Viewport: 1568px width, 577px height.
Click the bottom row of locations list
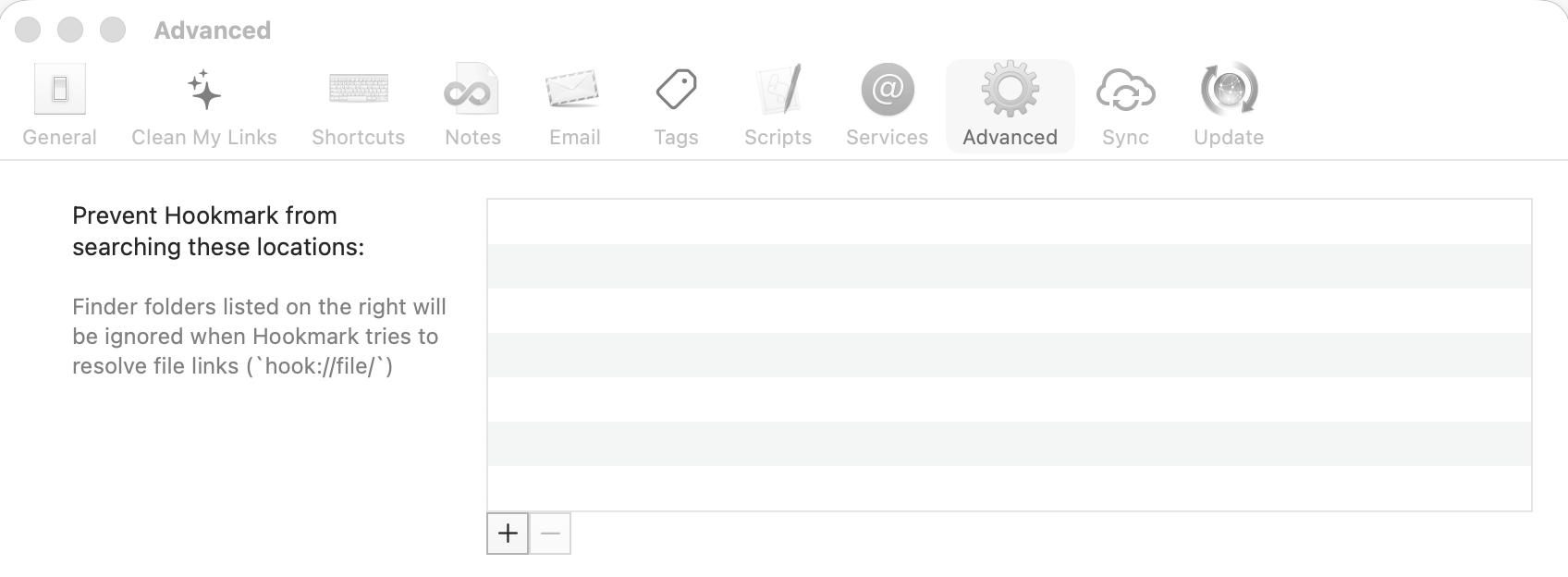[x=1009, y=487]
